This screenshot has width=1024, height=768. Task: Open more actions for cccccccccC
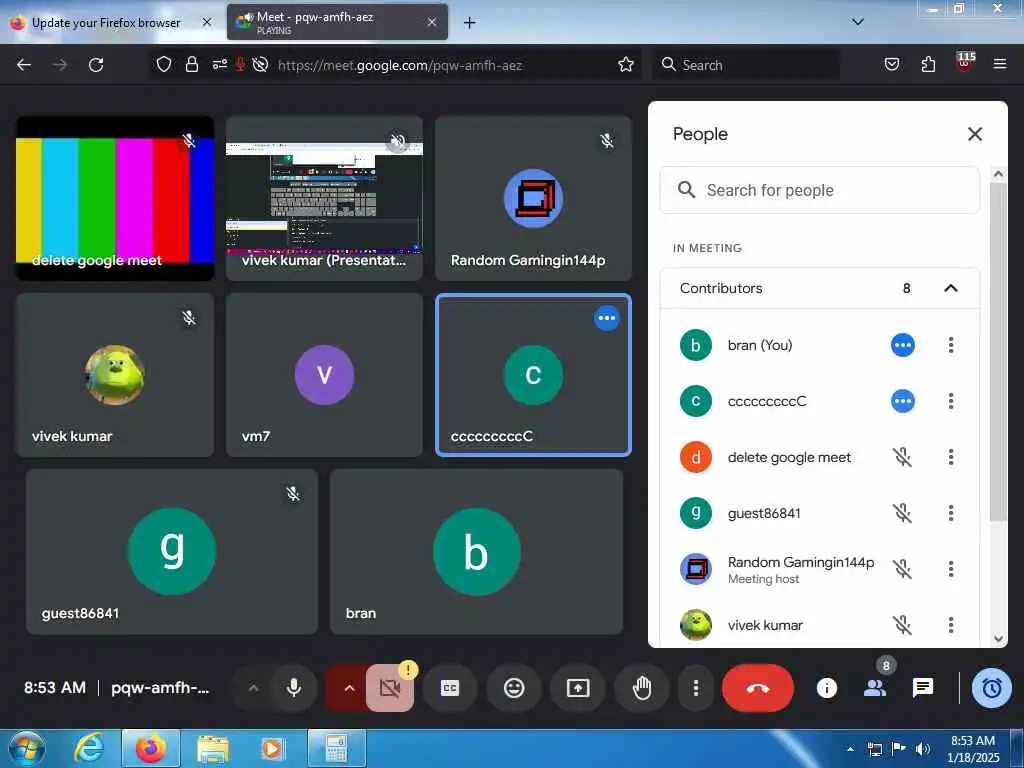tap(951, 401)
